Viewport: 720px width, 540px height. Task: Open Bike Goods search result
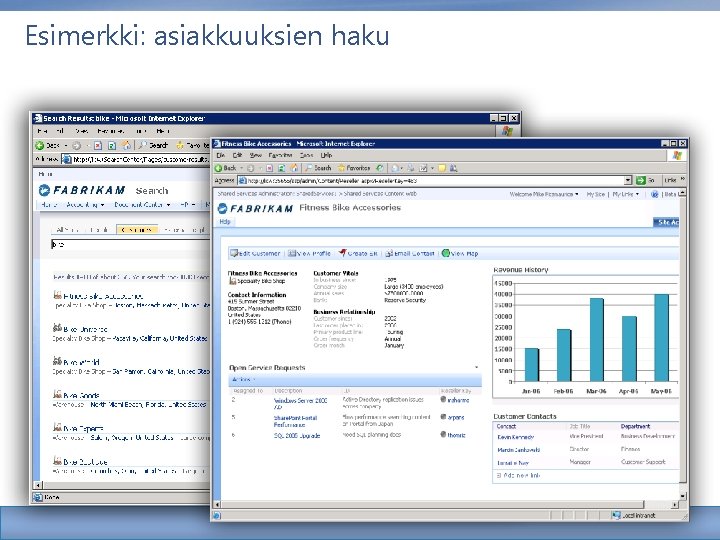[x=81, y=395]
